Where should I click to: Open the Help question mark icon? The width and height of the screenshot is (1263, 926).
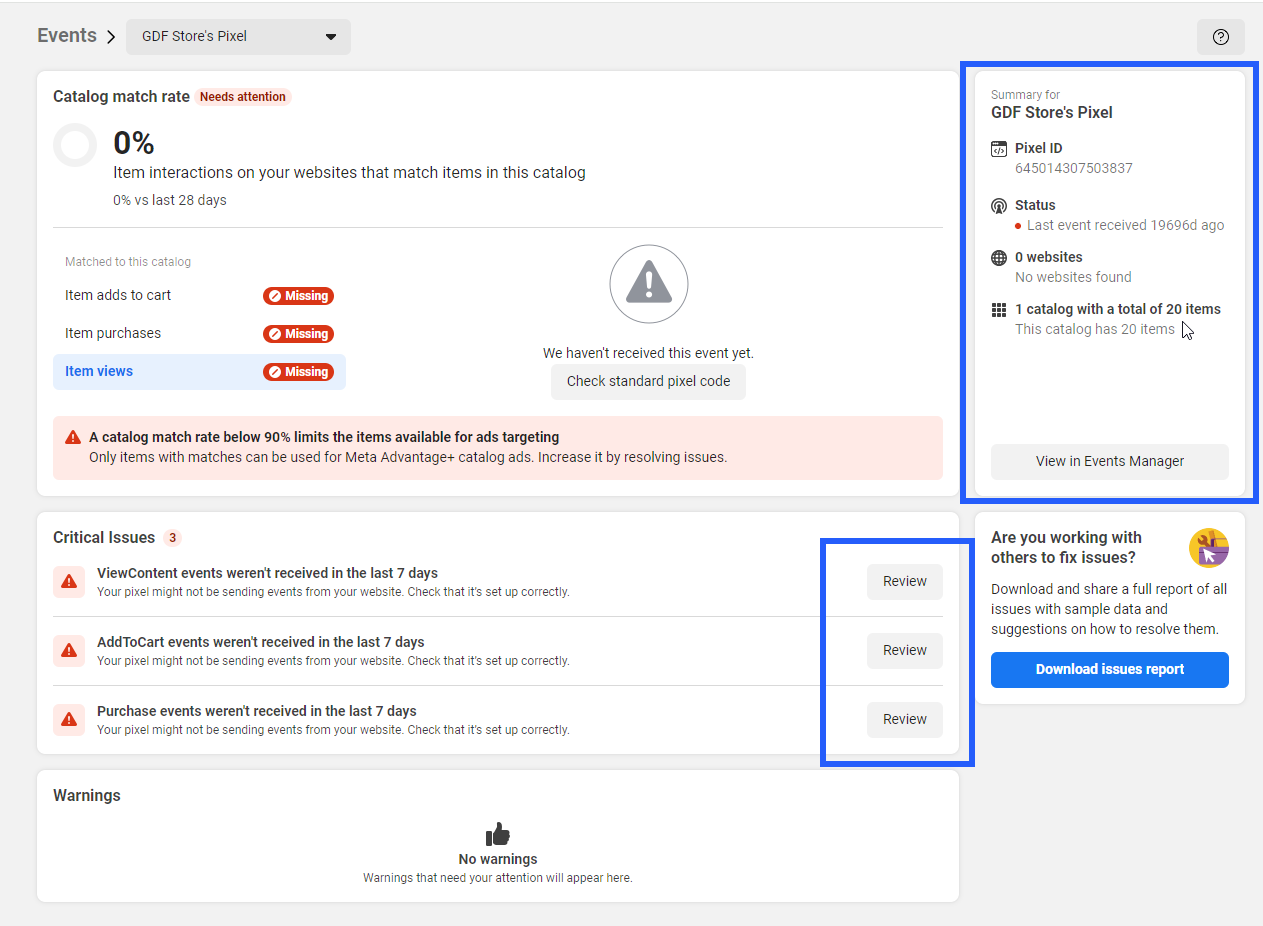pyautogui.click(x=1221, y=36)
